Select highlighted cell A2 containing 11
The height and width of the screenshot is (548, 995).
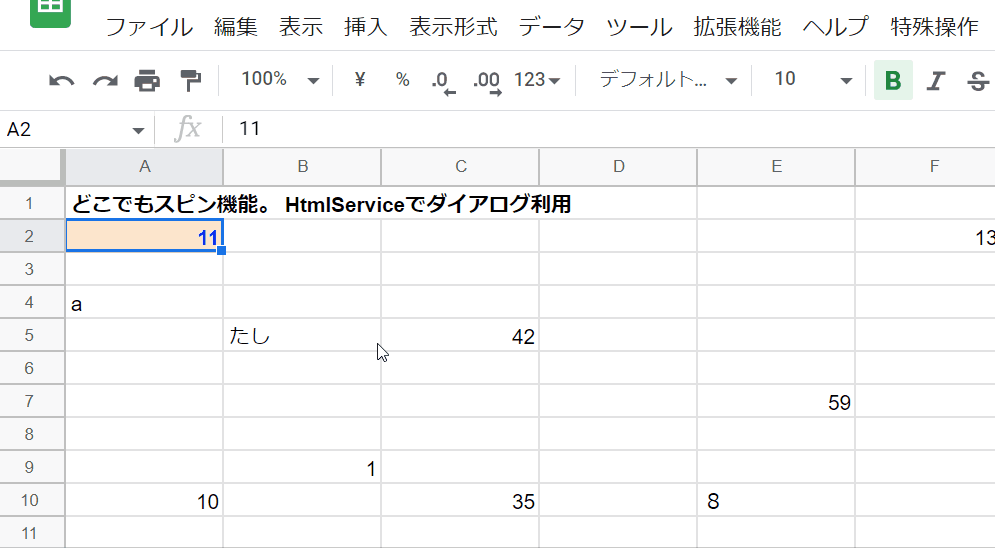click(x=145, y=236)
